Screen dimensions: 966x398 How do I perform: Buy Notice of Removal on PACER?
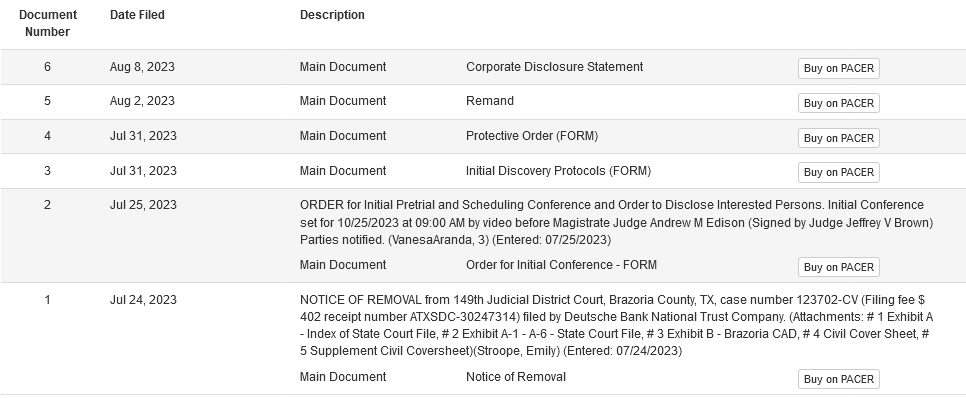point(838,379)
